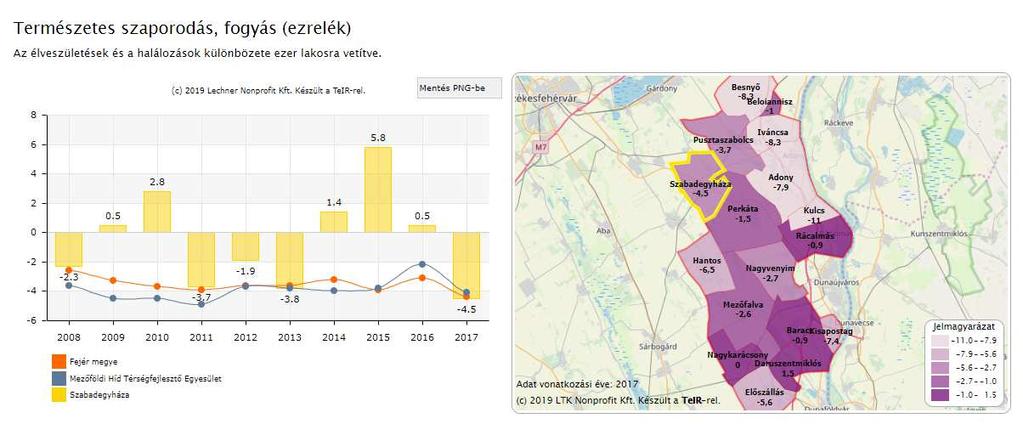
Task: Select Mezőfalva region on the map
Action: pos(744,310)
